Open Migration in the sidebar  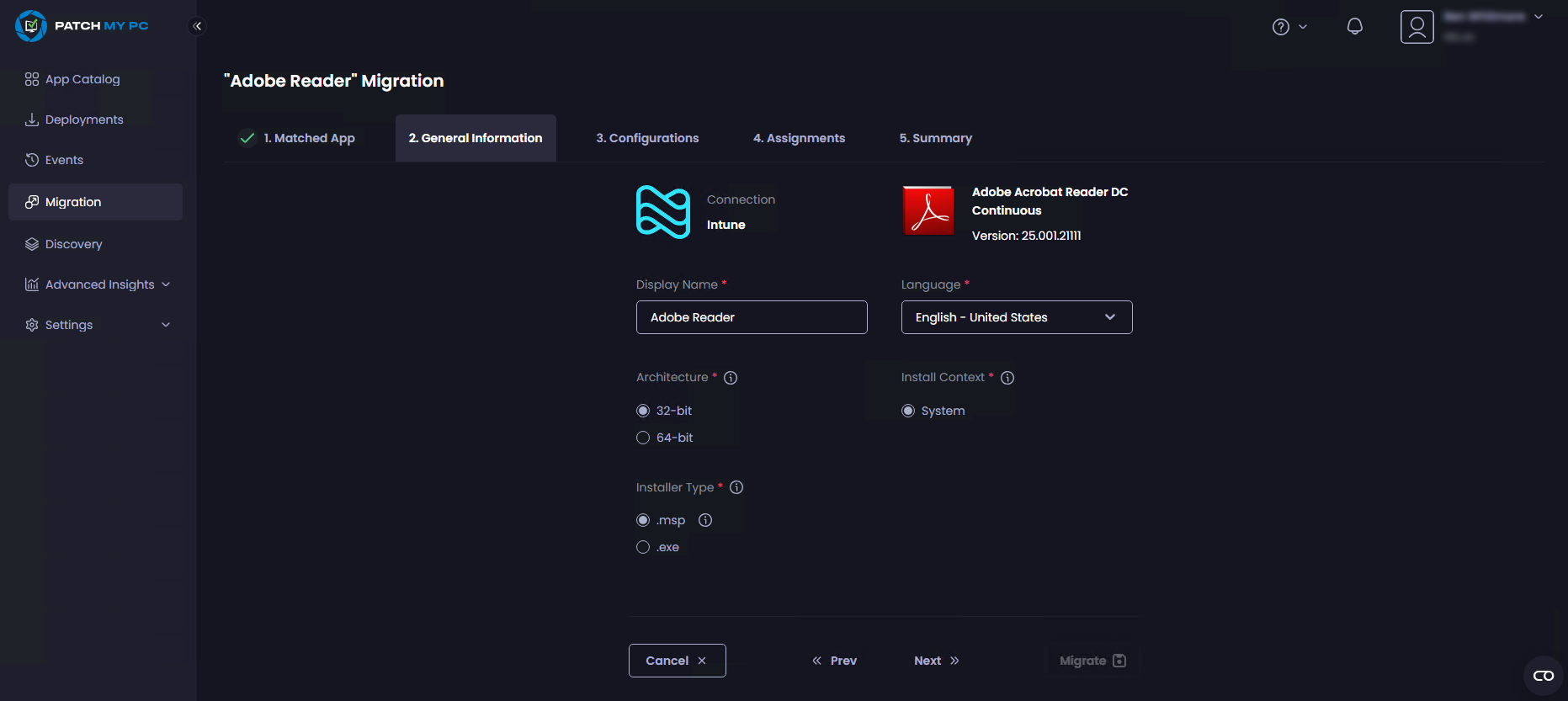click(95, 202)
